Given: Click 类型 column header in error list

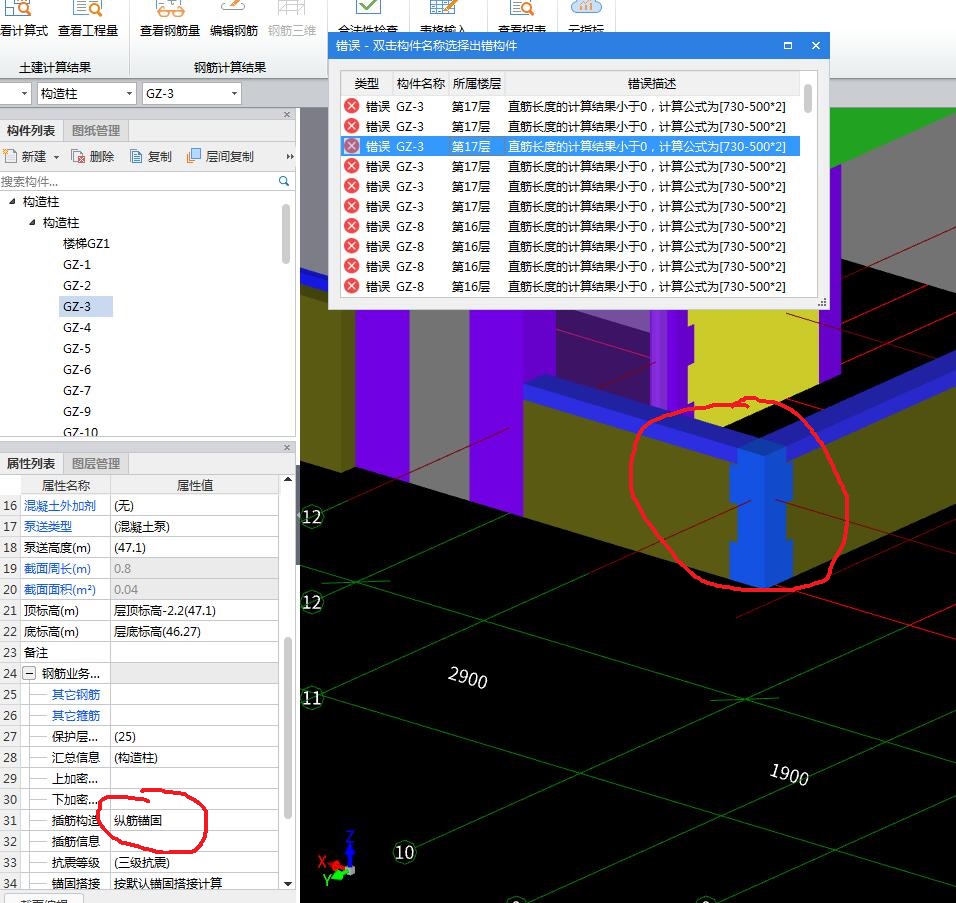Looking at the screenshot, I should coord(366,84).
